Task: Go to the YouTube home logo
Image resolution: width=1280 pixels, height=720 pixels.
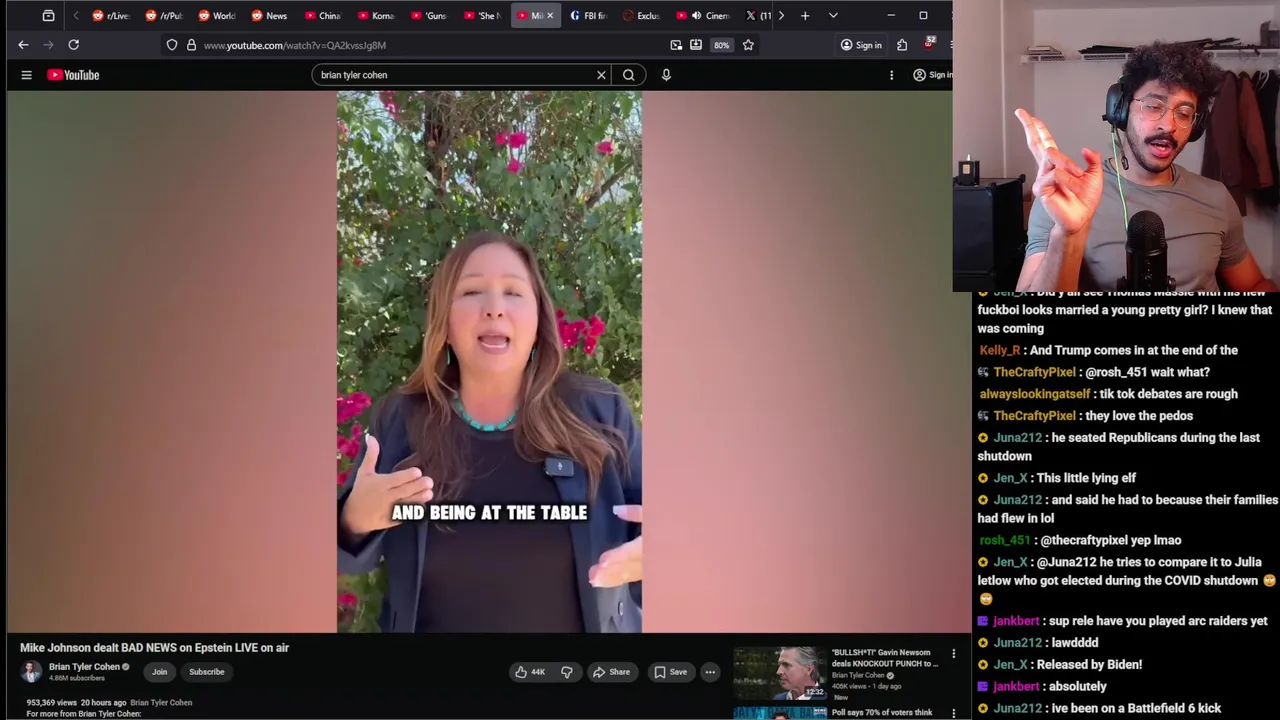Action: click(73, 75)
